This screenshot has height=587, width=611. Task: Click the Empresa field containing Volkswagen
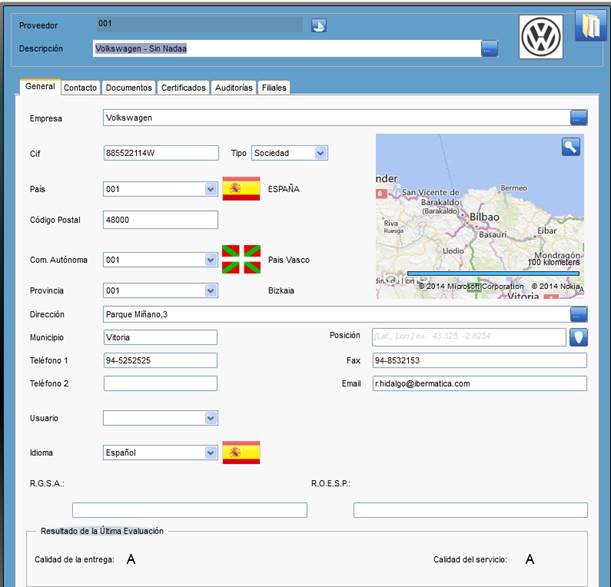point(337,118)
